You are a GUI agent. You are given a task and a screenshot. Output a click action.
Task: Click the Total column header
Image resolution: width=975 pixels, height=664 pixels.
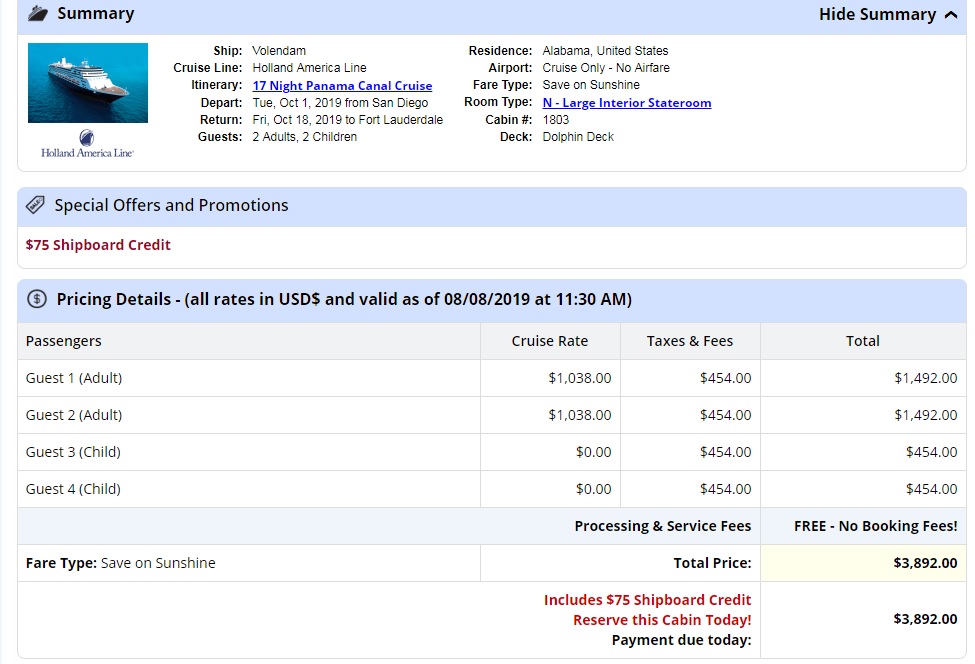click(x=862, y=341)
